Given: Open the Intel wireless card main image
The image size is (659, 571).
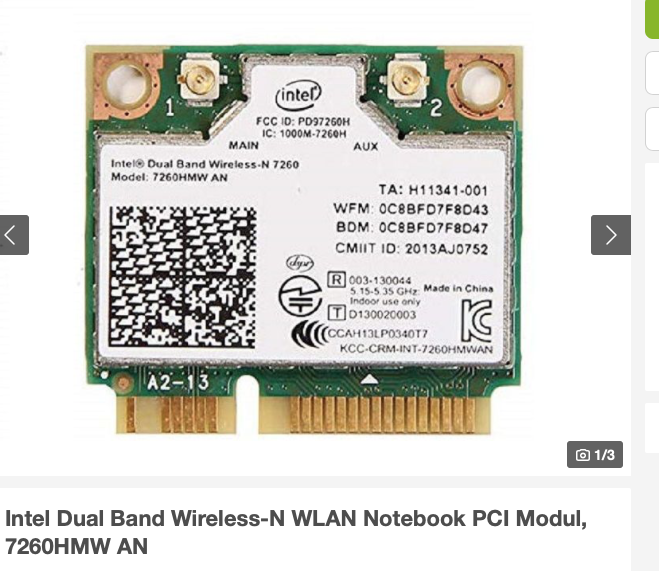Looking at the screenshot, I should coord(303,239).
